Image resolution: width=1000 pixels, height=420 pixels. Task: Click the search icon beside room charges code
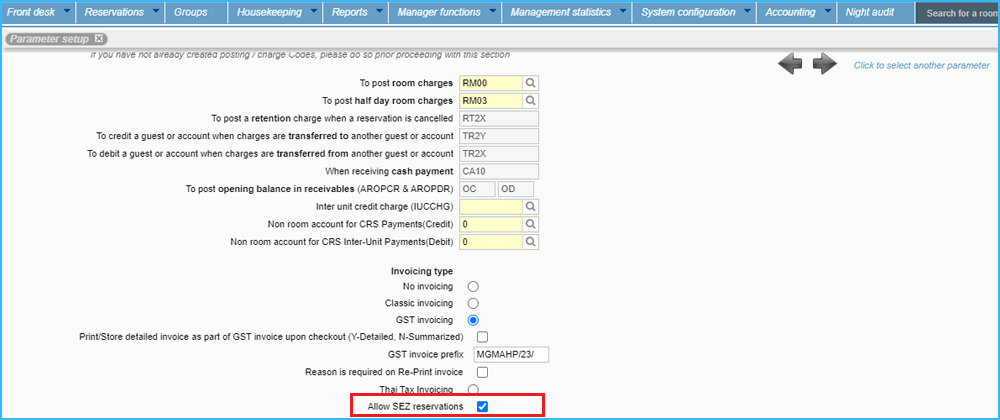[x=532, y=83]
